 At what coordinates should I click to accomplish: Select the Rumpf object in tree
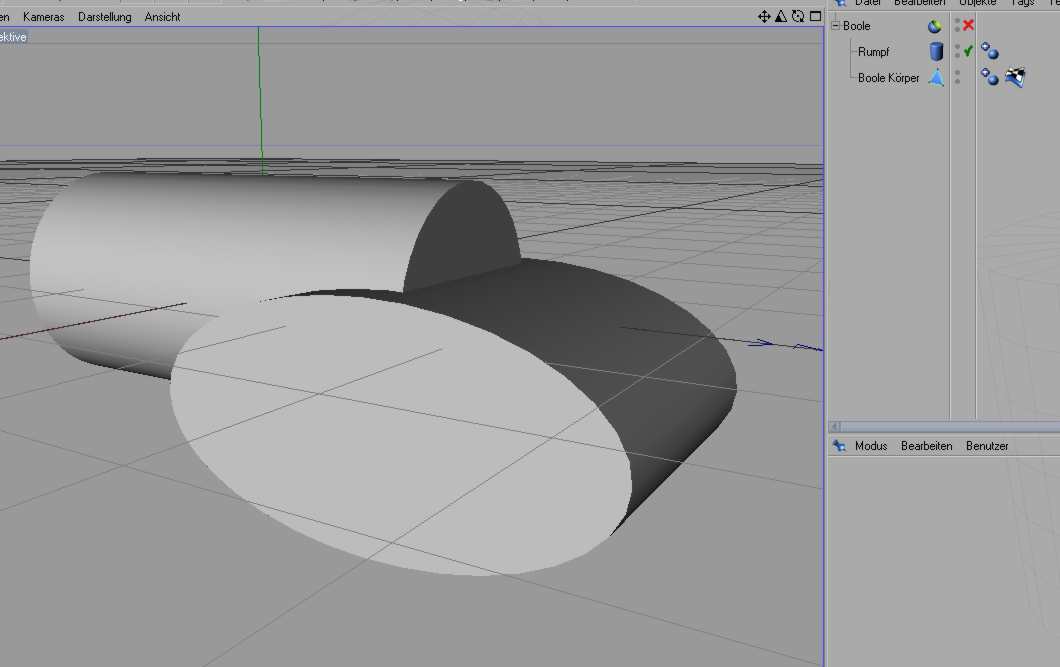(x=873, y=52)
